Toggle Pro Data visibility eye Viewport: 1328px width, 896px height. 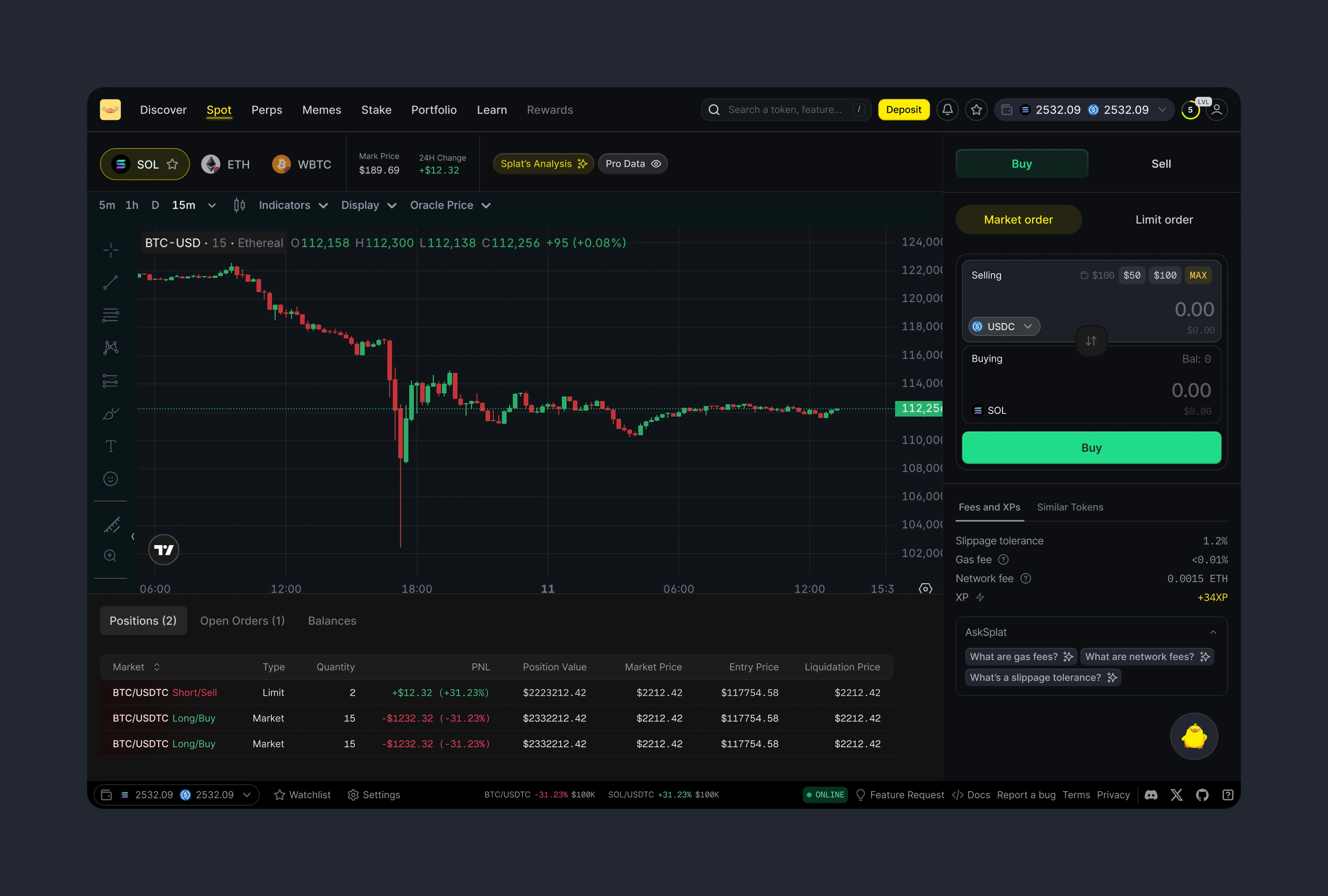point(656,164)
